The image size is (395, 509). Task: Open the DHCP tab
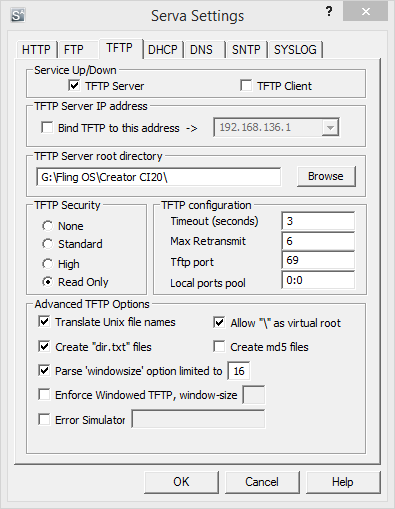pos(163,50)
